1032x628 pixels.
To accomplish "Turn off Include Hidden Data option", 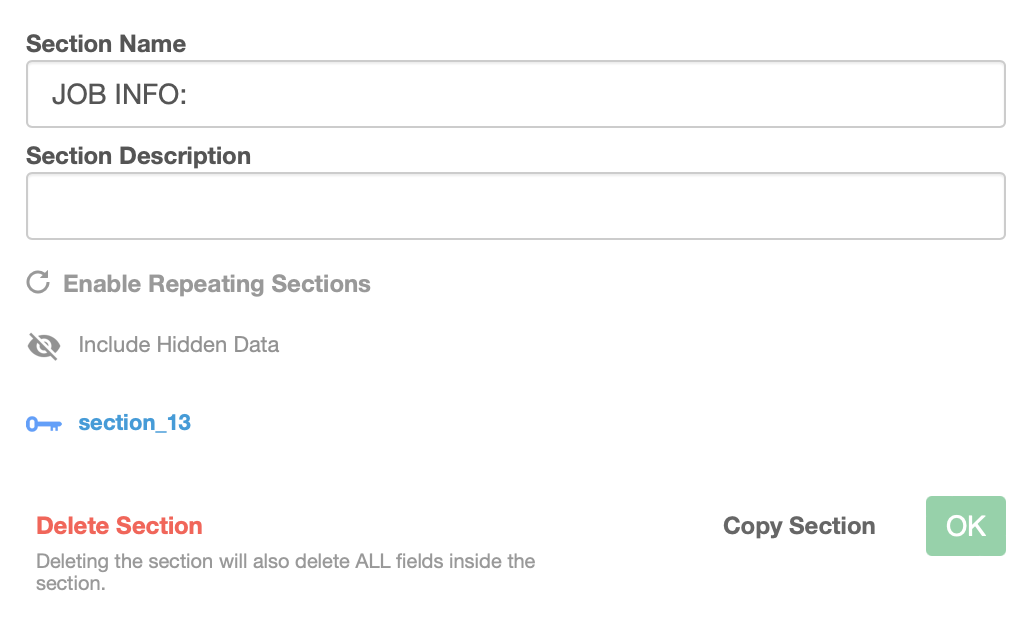I will click(x=178, y=345).
